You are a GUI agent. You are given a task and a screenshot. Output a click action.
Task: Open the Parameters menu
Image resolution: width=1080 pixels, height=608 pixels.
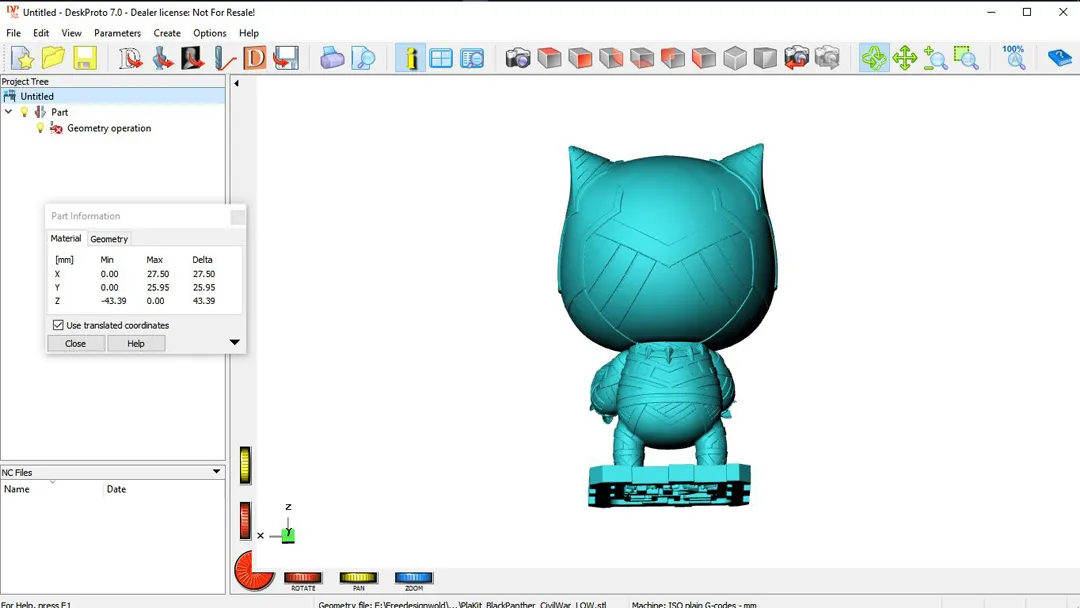point(117,33)
